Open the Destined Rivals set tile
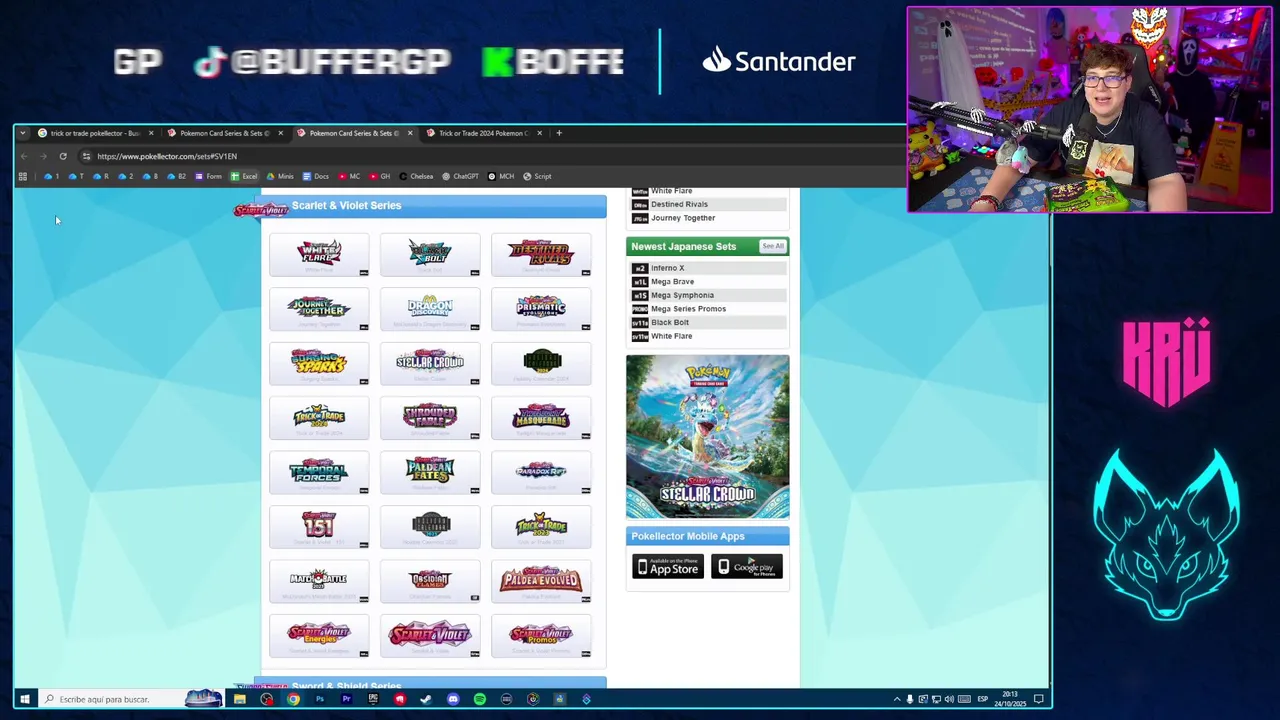Screen dimensions: 1280x720 [541, 255]
